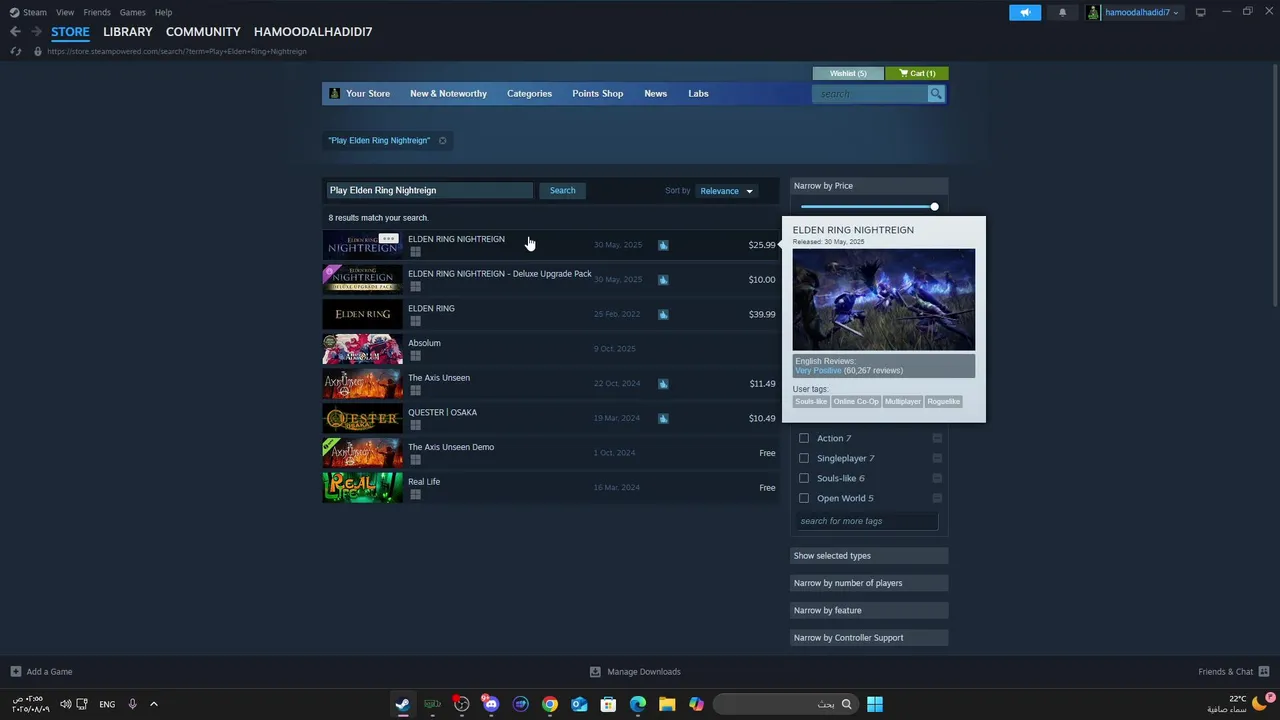Open the Friends menu

97,12
